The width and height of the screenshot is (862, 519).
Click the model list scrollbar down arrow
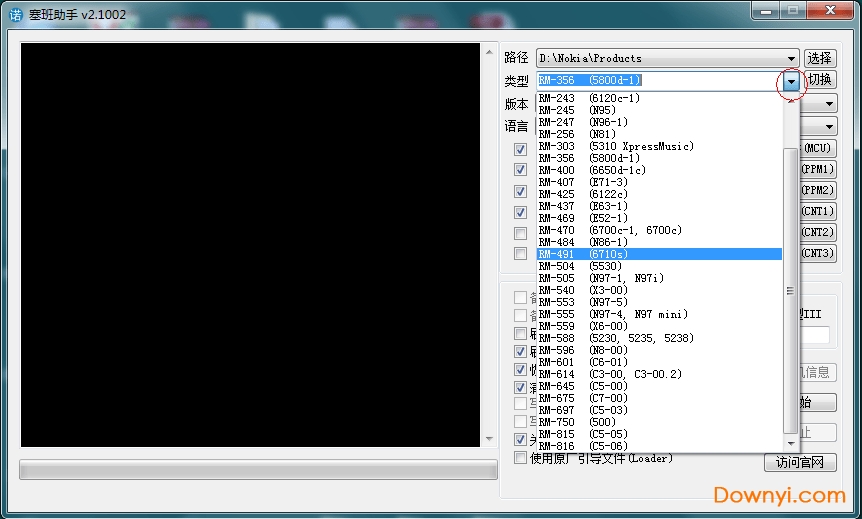point(791,443)
